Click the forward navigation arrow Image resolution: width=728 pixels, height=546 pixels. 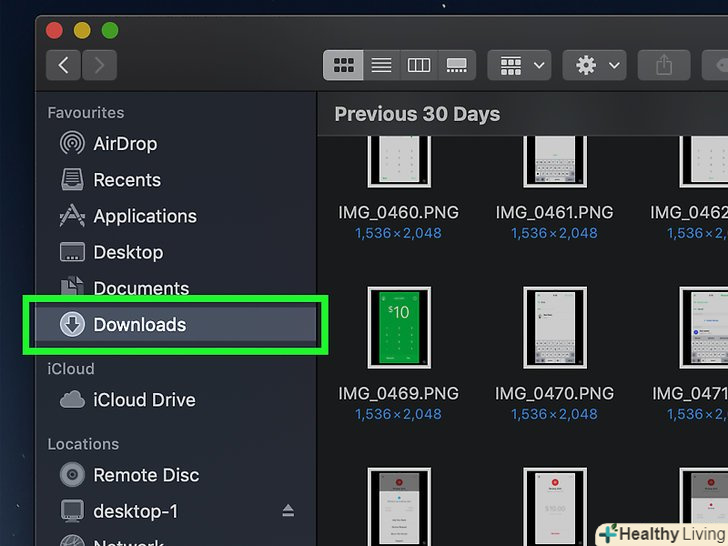tap(99, 66)
